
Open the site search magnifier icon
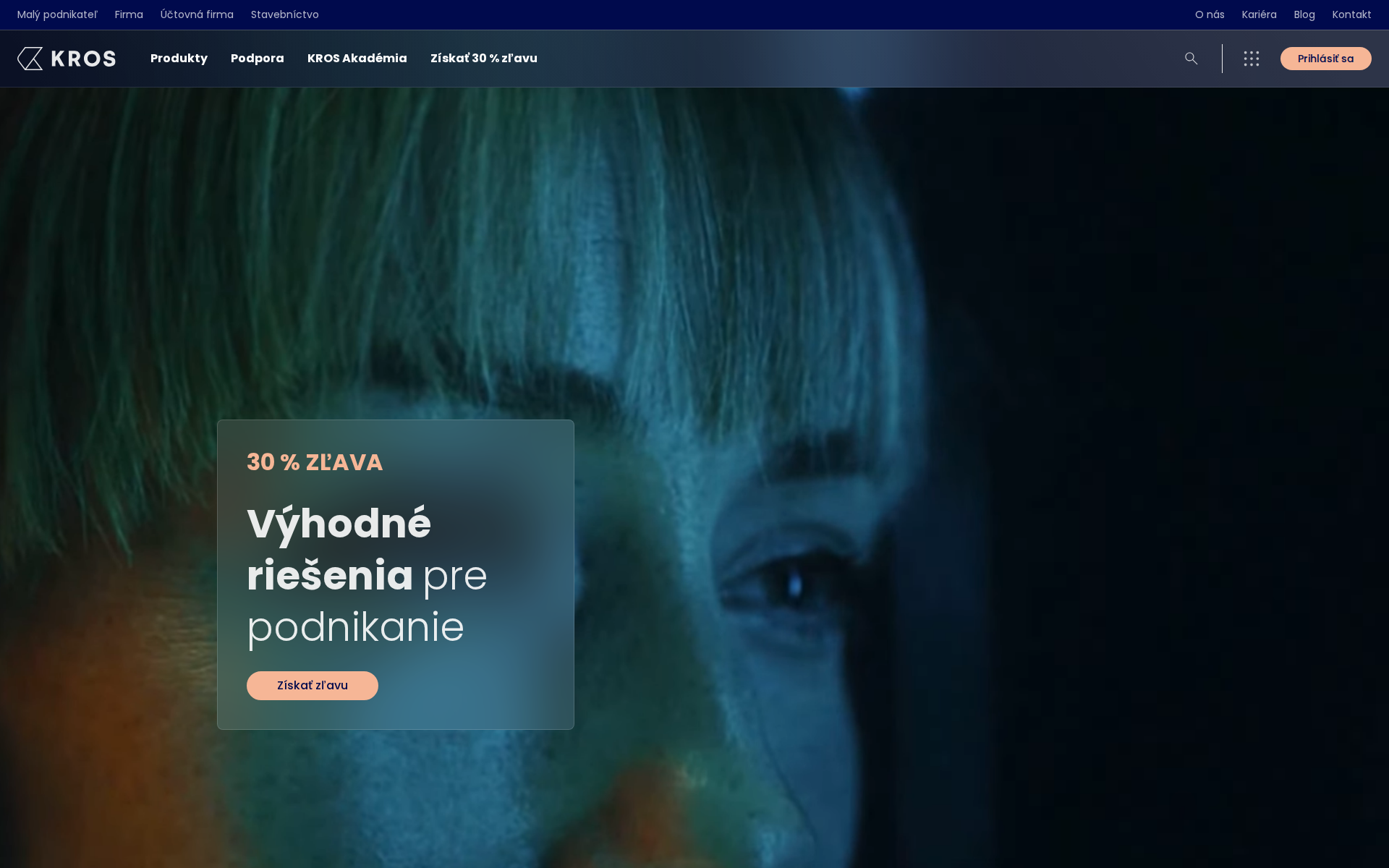point(1190,59)
